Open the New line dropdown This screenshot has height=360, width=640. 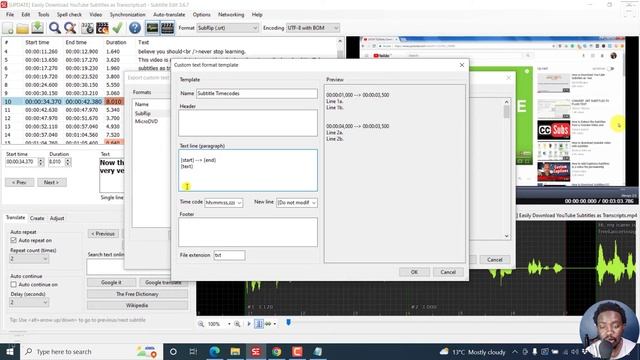click(x=297, y=202)
